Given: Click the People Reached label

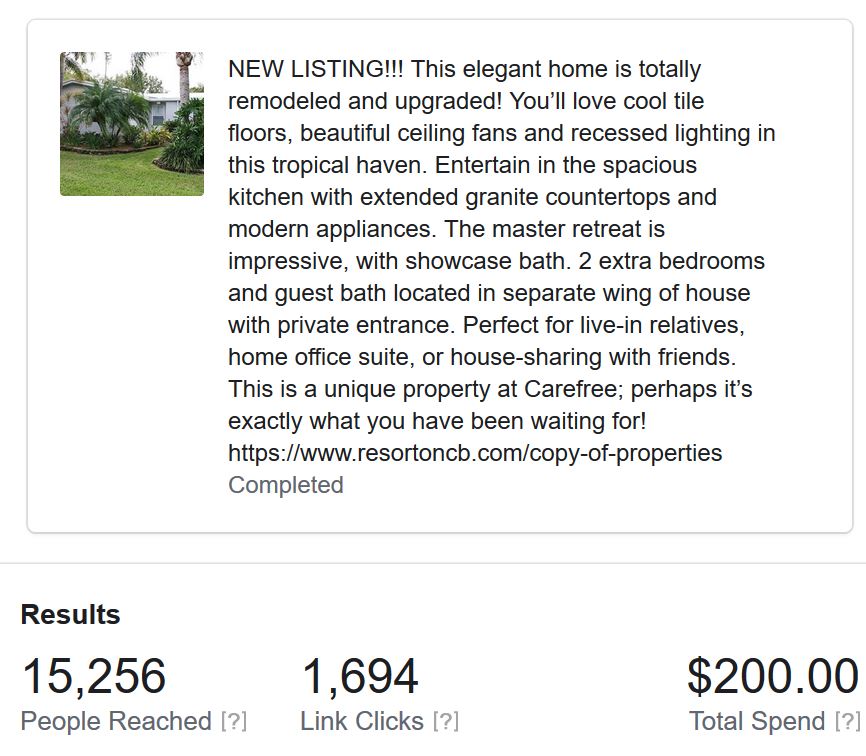Looking at the screenshot, I should [x=116, y=721].
